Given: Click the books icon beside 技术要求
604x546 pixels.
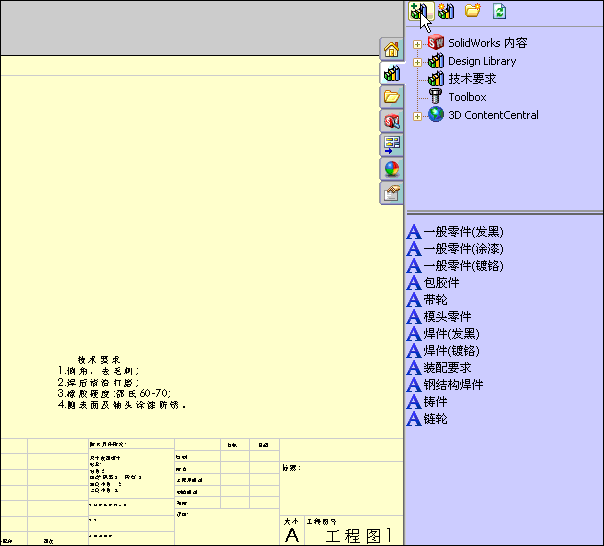Looking at the screenshot, I should click(x=436, y=79).
